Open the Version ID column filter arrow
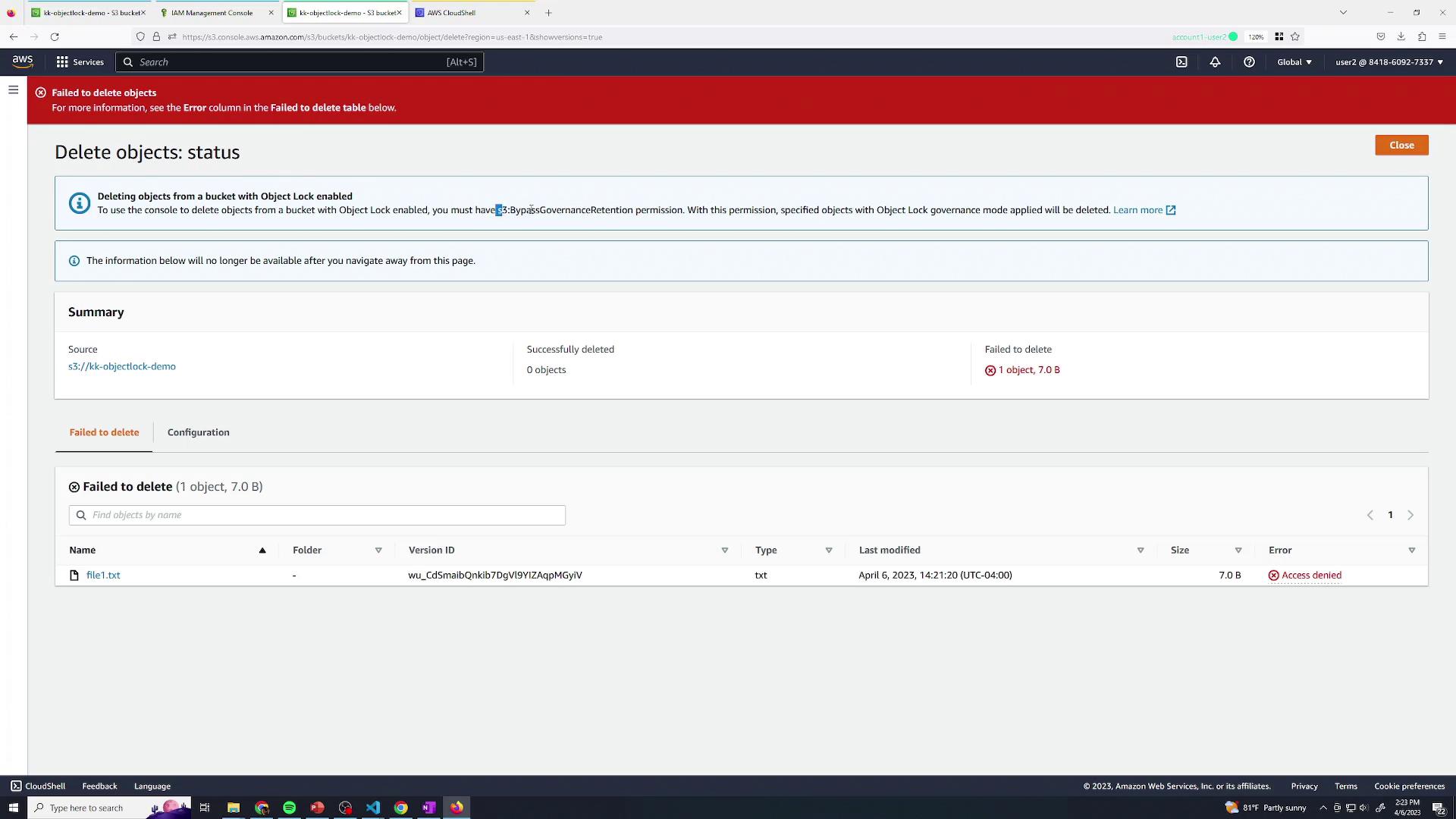This screenshot has width=1456, height=819. click(724, 551)
